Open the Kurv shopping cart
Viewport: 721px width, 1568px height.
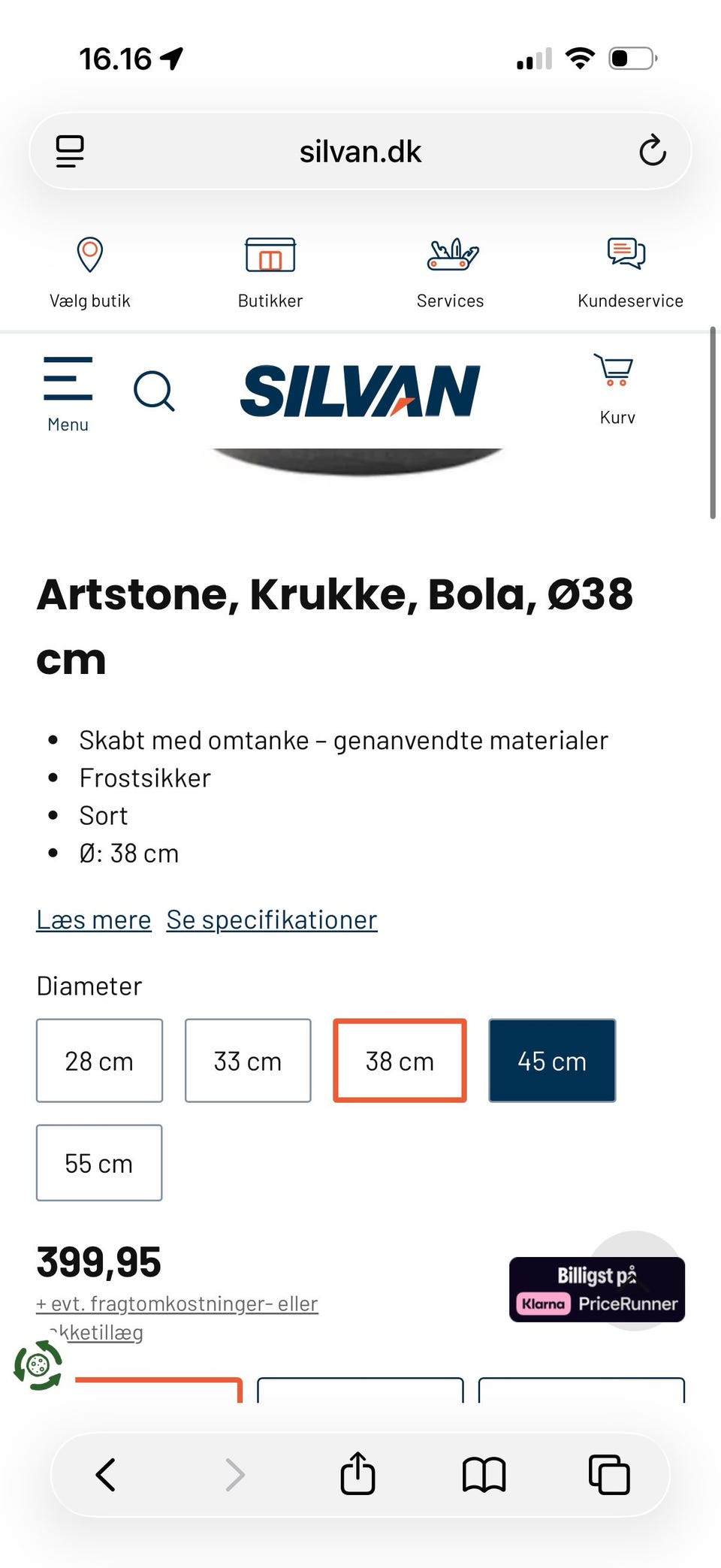(x=616, y=383)
